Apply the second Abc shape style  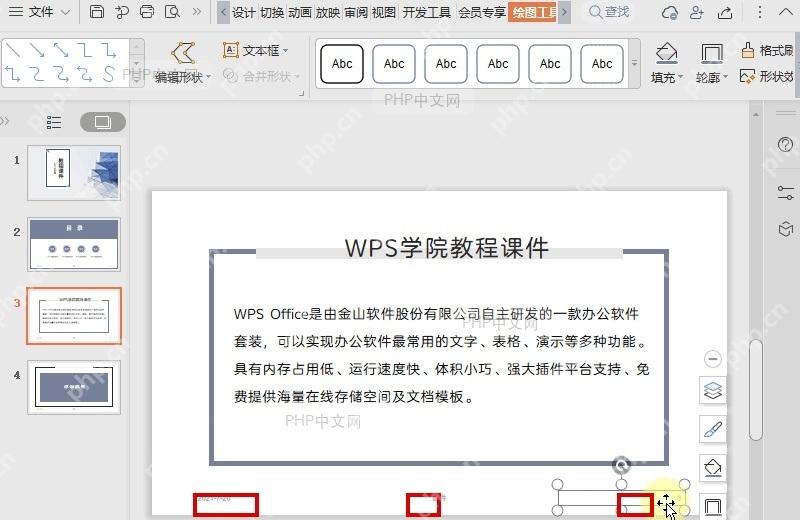(x=394, y=64)
